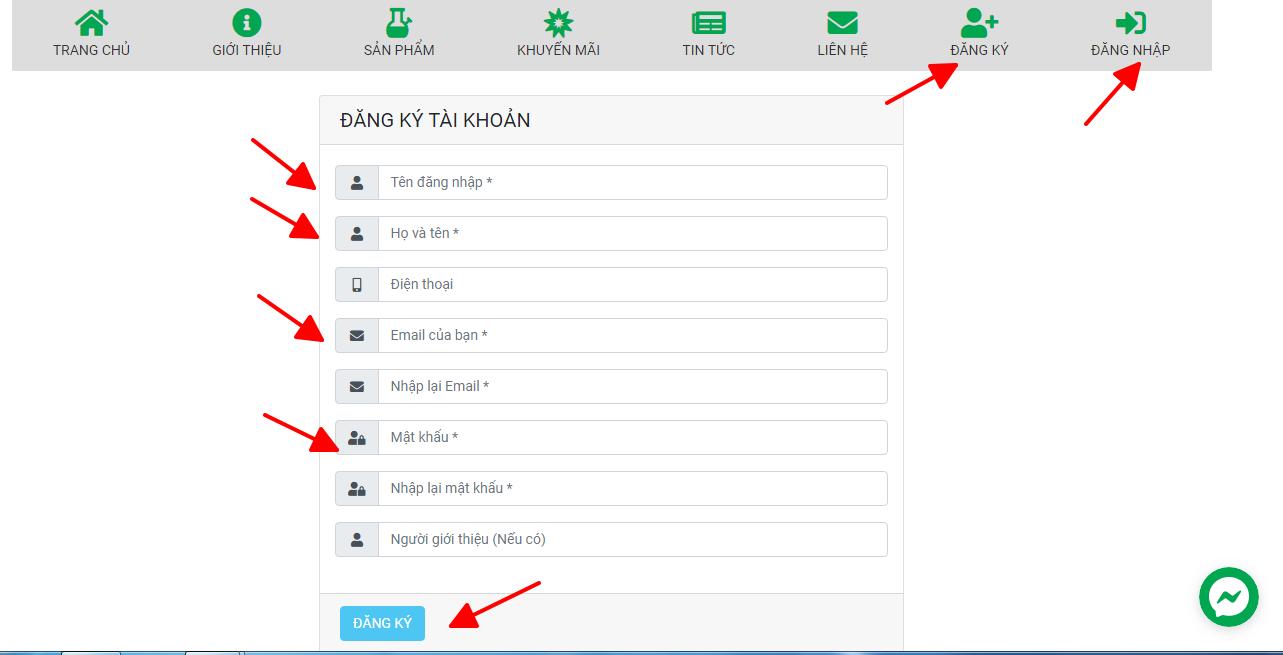The height and width of the screenshot is (655, 1283).
Task: Click the Trang Chủ home icon
Action: pos(91,22)
